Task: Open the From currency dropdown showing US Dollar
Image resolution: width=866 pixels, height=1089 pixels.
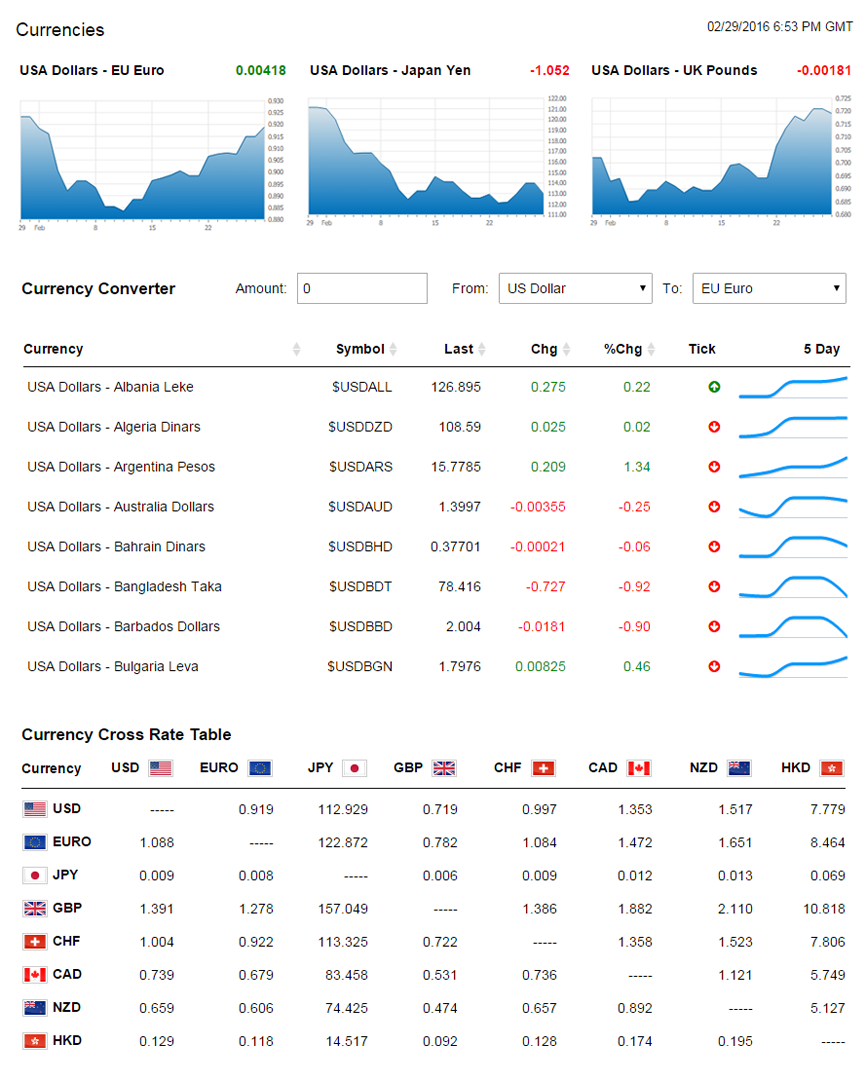Action: tap(575, 289)
